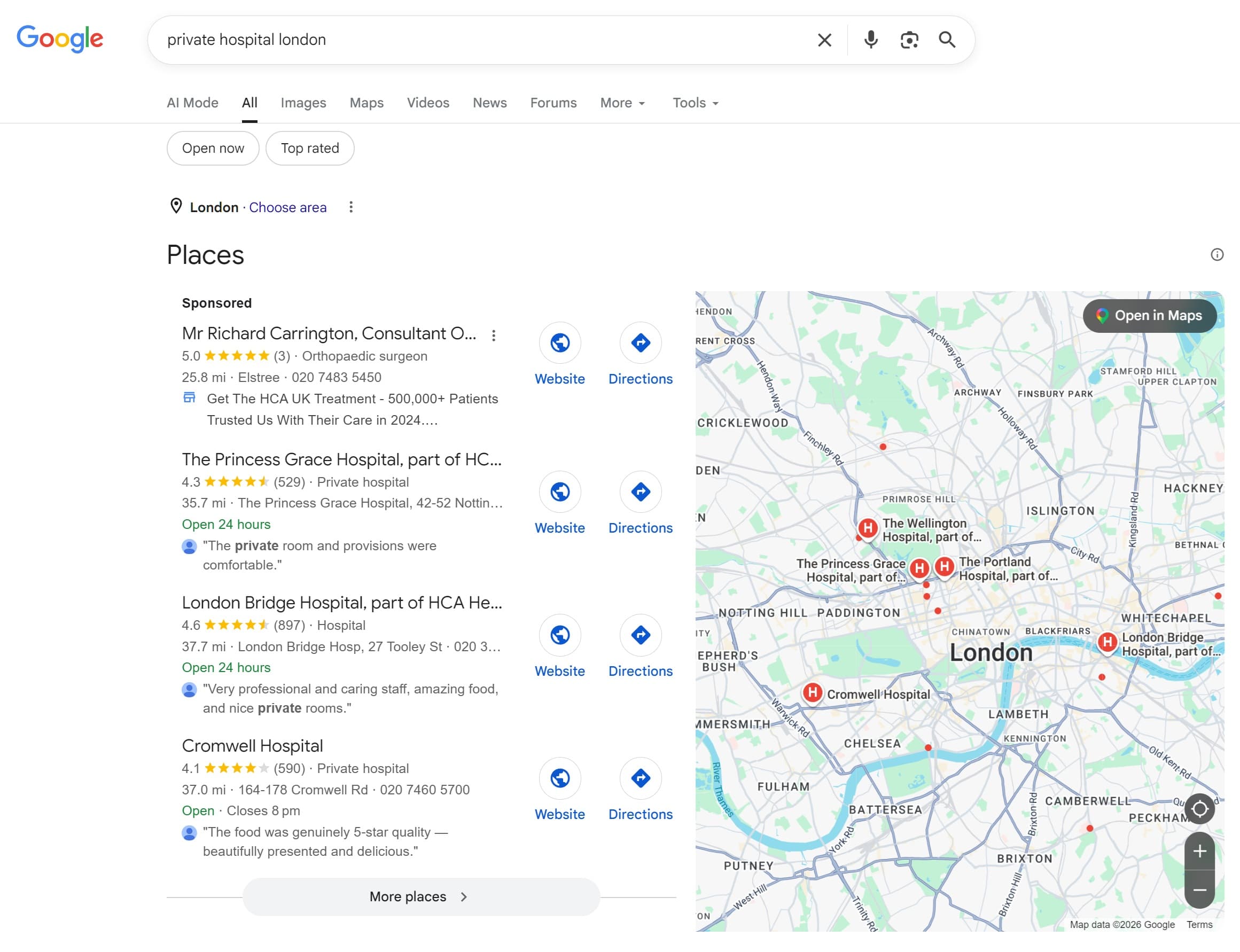Select Cromwell Hospital map marker

[813, 692]
